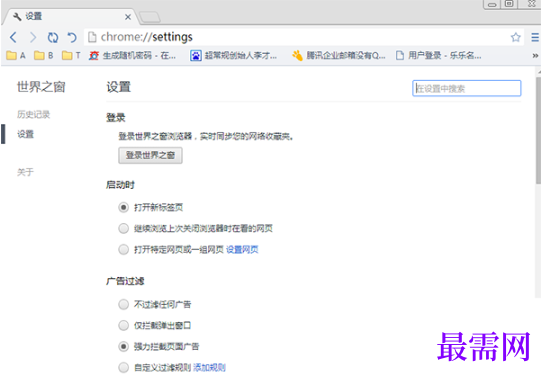
Task: Select 自定义过滤规则 option
Action: click(123, 368)
